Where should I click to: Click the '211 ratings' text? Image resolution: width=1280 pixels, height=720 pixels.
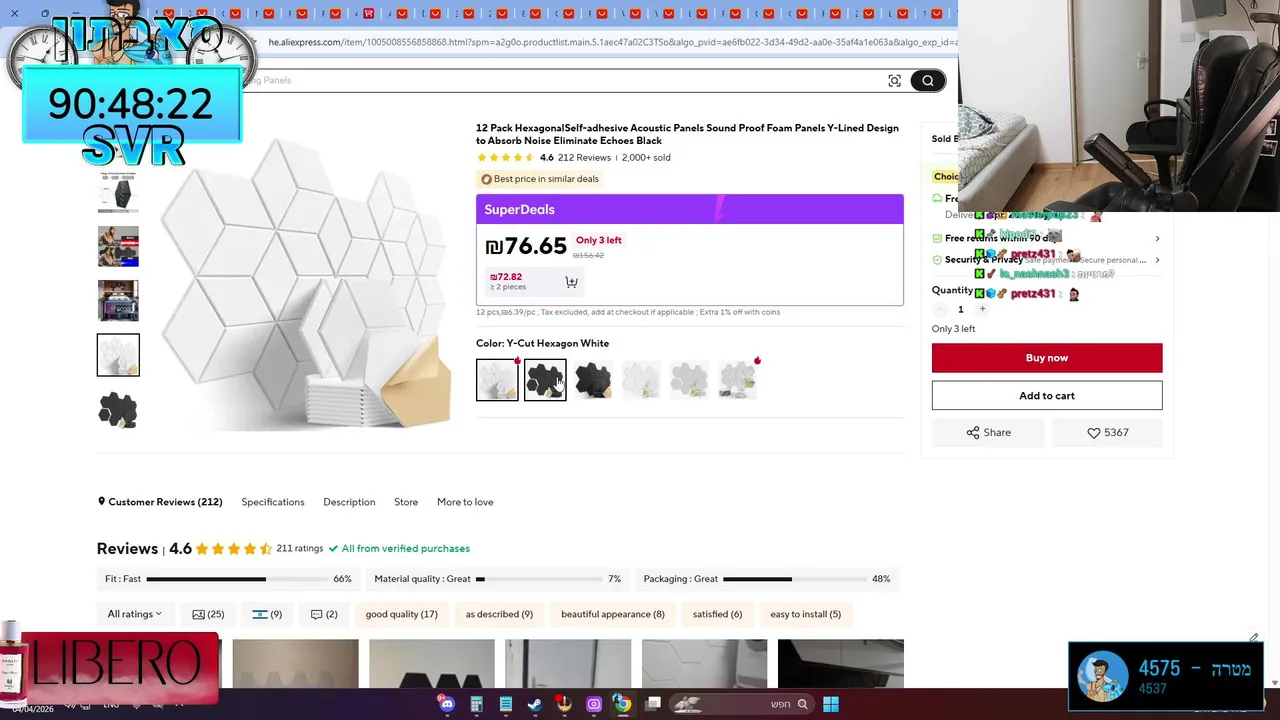pyautogui.click(x=300, y=549)
